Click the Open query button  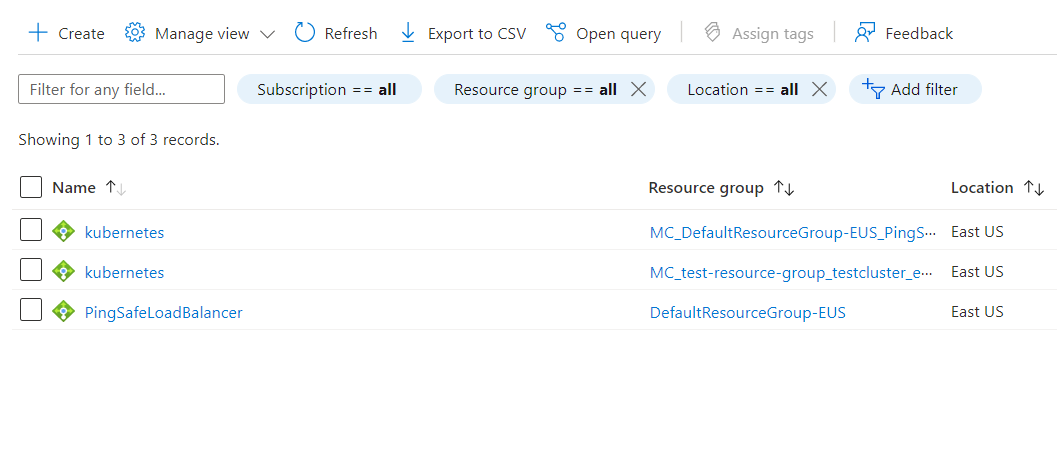click(x=604, y=33)
